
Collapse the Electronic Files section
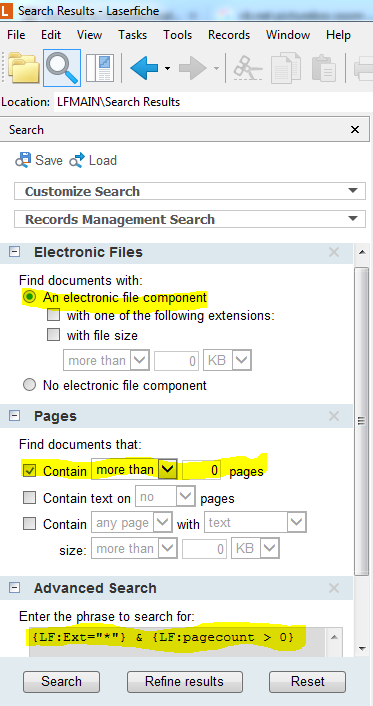click(x=15, y=252)
